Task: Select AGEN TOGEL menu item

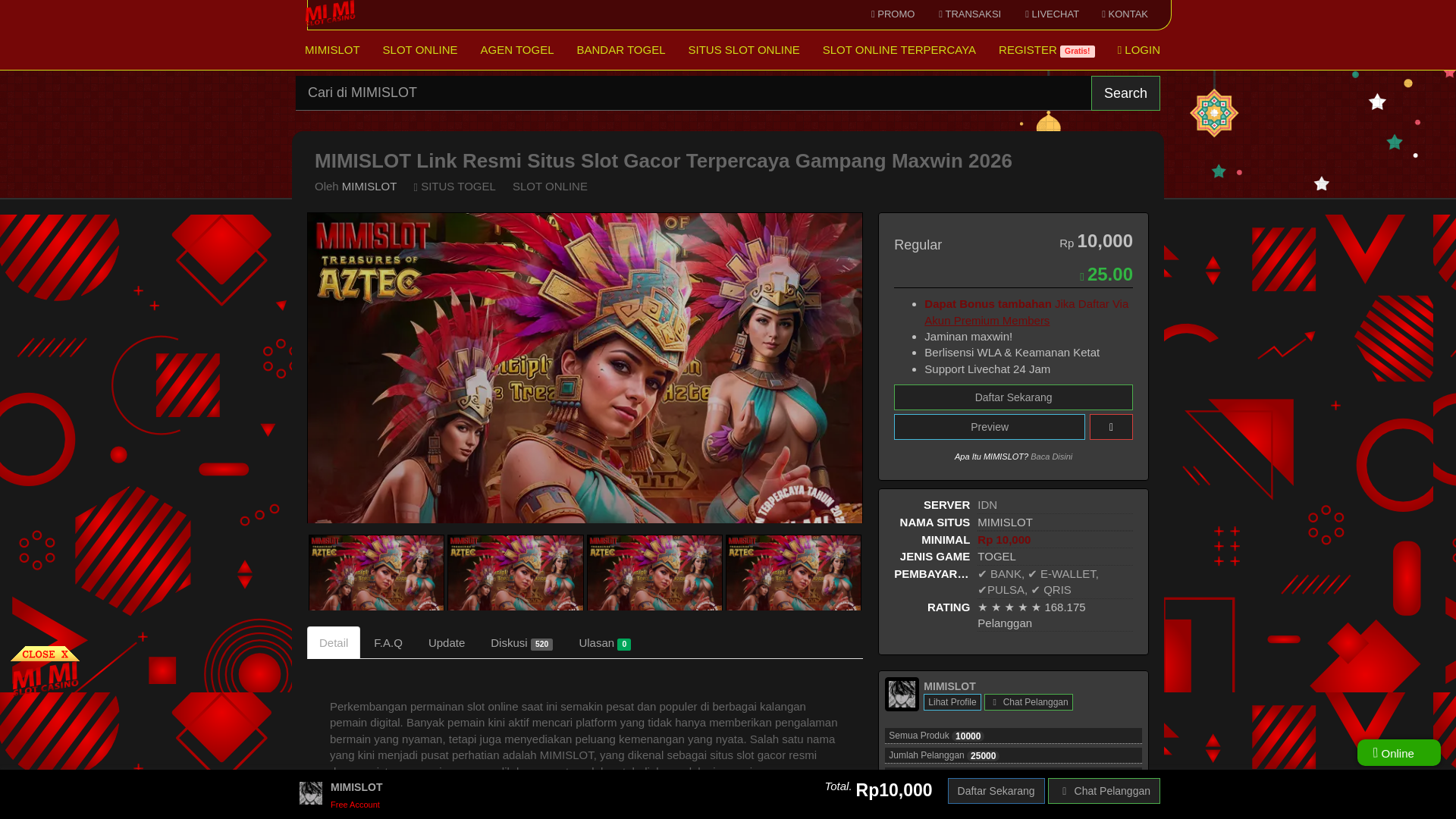Action: pos(517,50)
